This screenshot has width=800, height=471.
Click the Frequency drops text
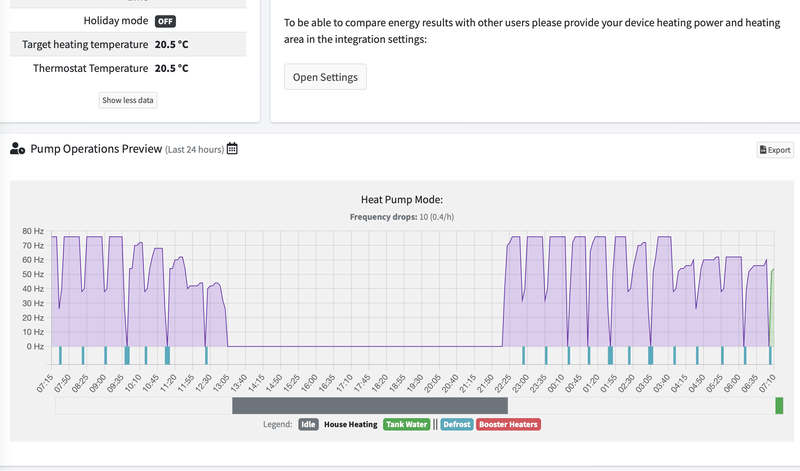(x=402, y=217)
